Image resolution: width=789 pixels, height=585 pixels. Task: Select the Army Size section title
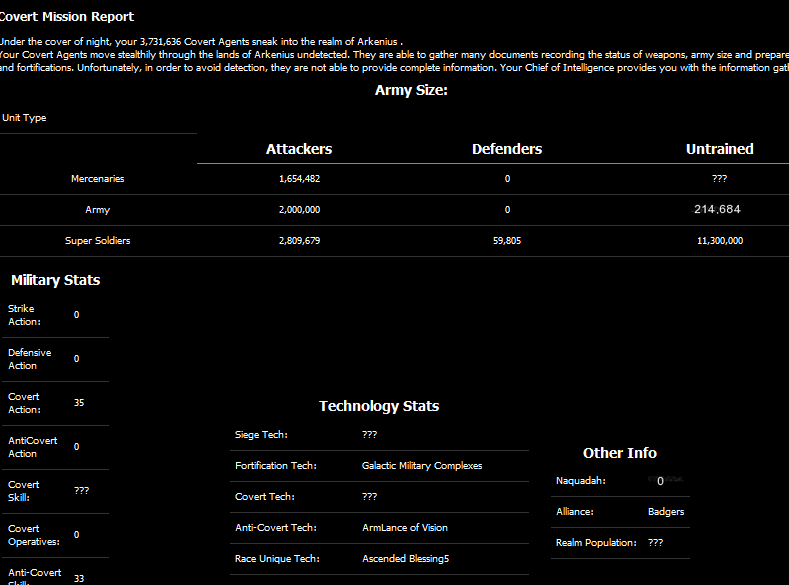(411, 90)
